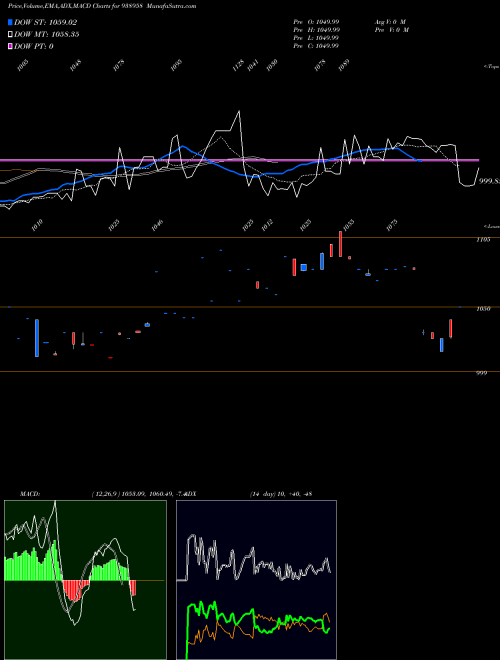Click the 1050 candlestick axis label

click(483, 309)
